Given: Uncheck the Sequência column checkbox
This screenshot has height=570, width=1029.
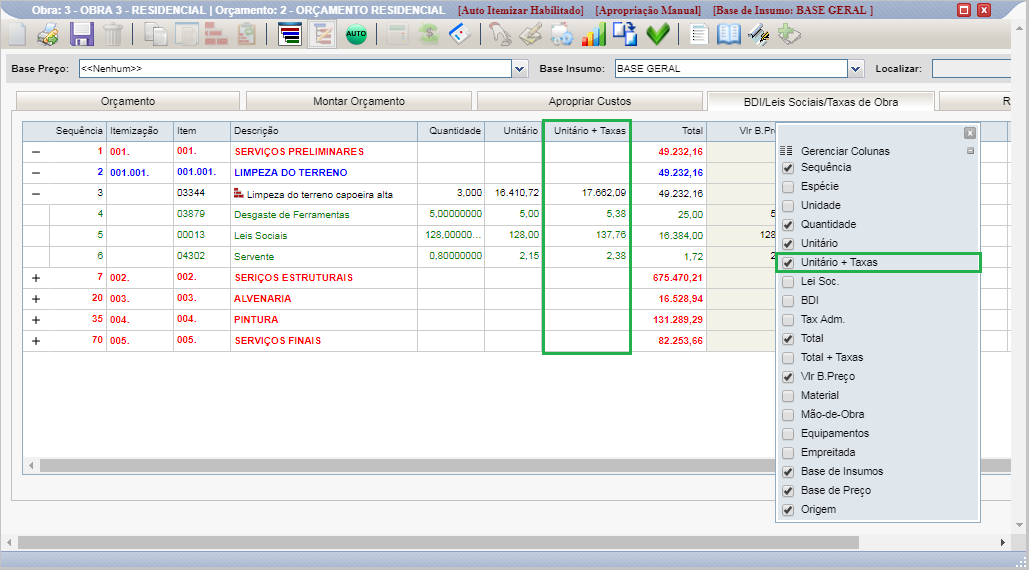Looking at the screenshot, I should pos(788,168).
